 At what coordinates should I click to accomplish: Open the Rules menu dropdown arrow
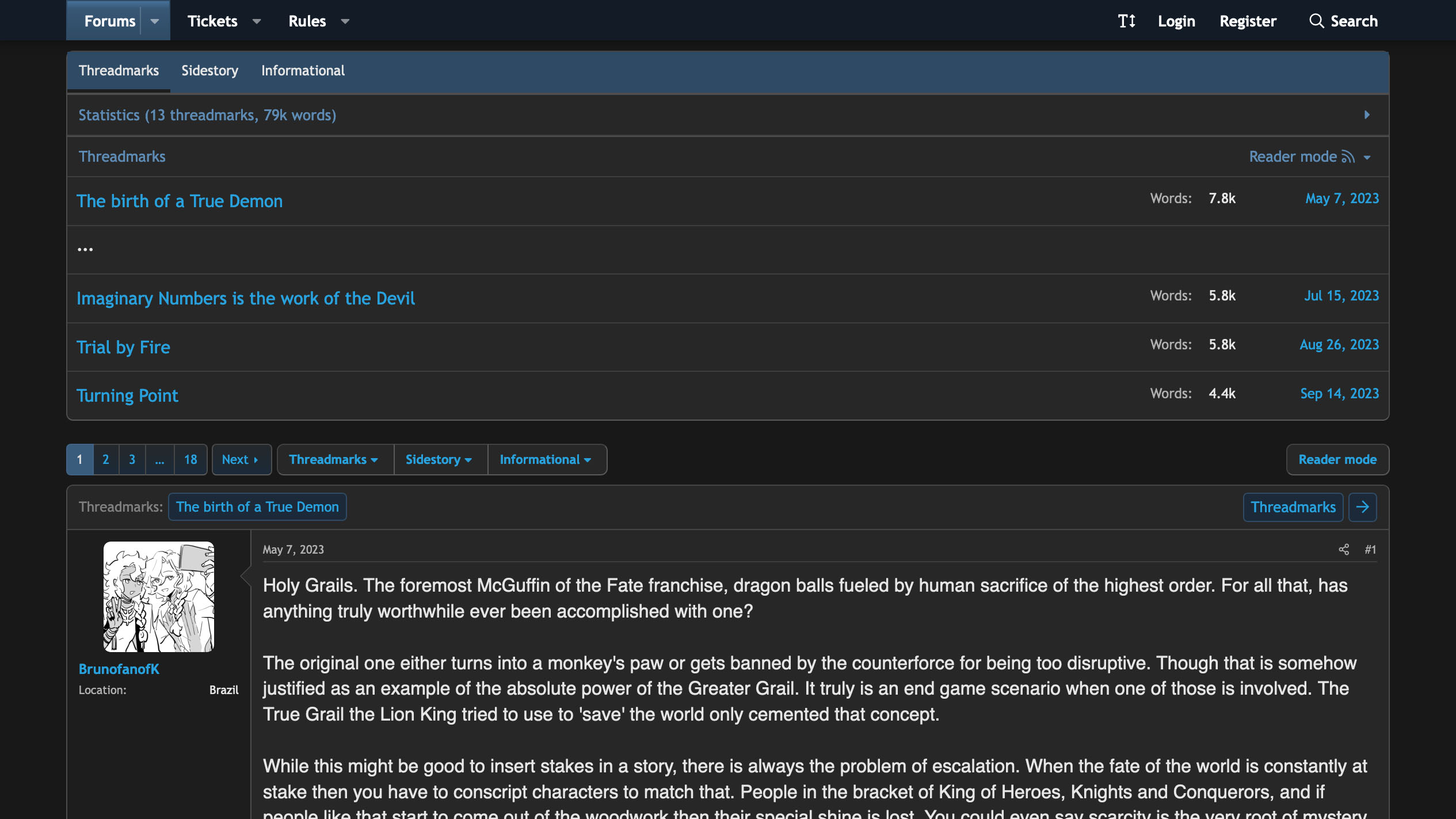(345, 21)
